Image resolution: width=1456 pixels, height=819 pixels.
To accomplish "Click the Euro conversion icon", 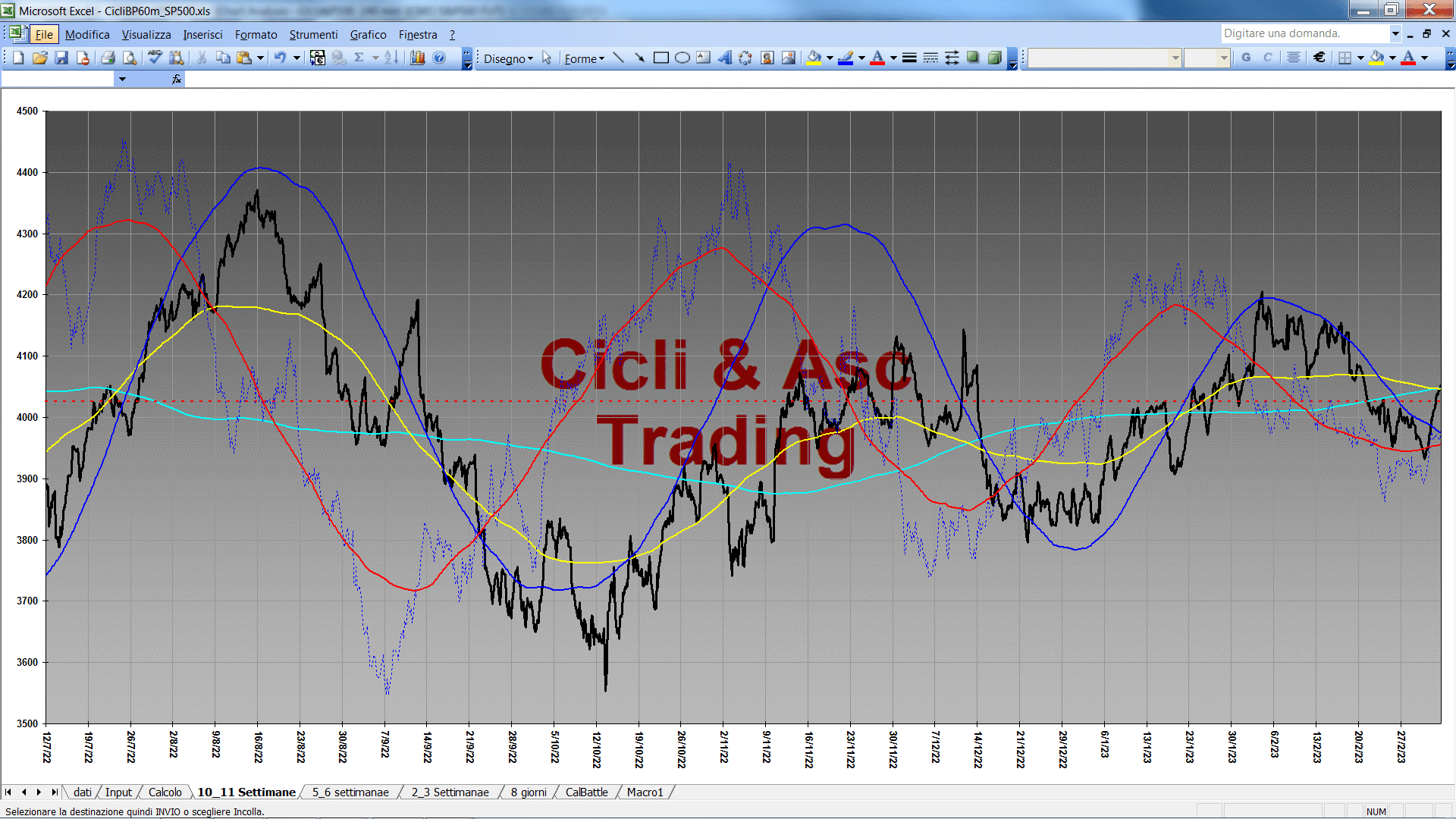I will pyautogui.click(x=318, y=58).
